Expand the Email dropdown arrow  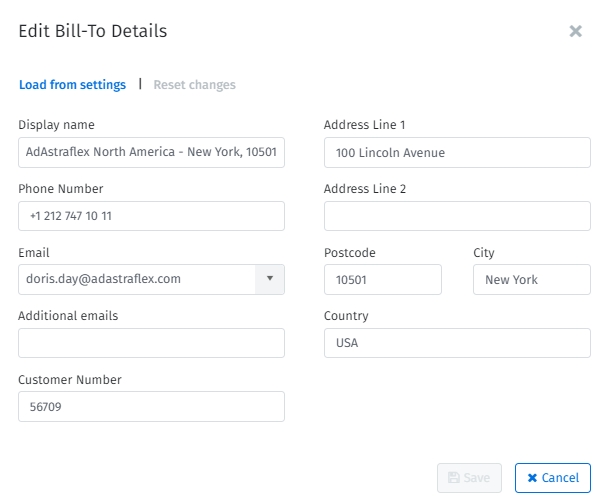click(270, 279)
